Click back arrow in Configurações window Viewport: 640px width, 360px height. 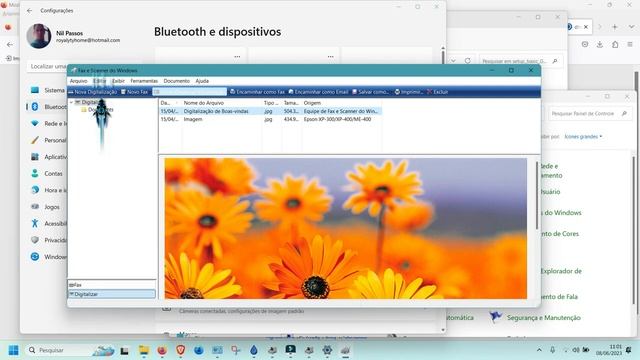pyautogui.click(x=29, y=11)
